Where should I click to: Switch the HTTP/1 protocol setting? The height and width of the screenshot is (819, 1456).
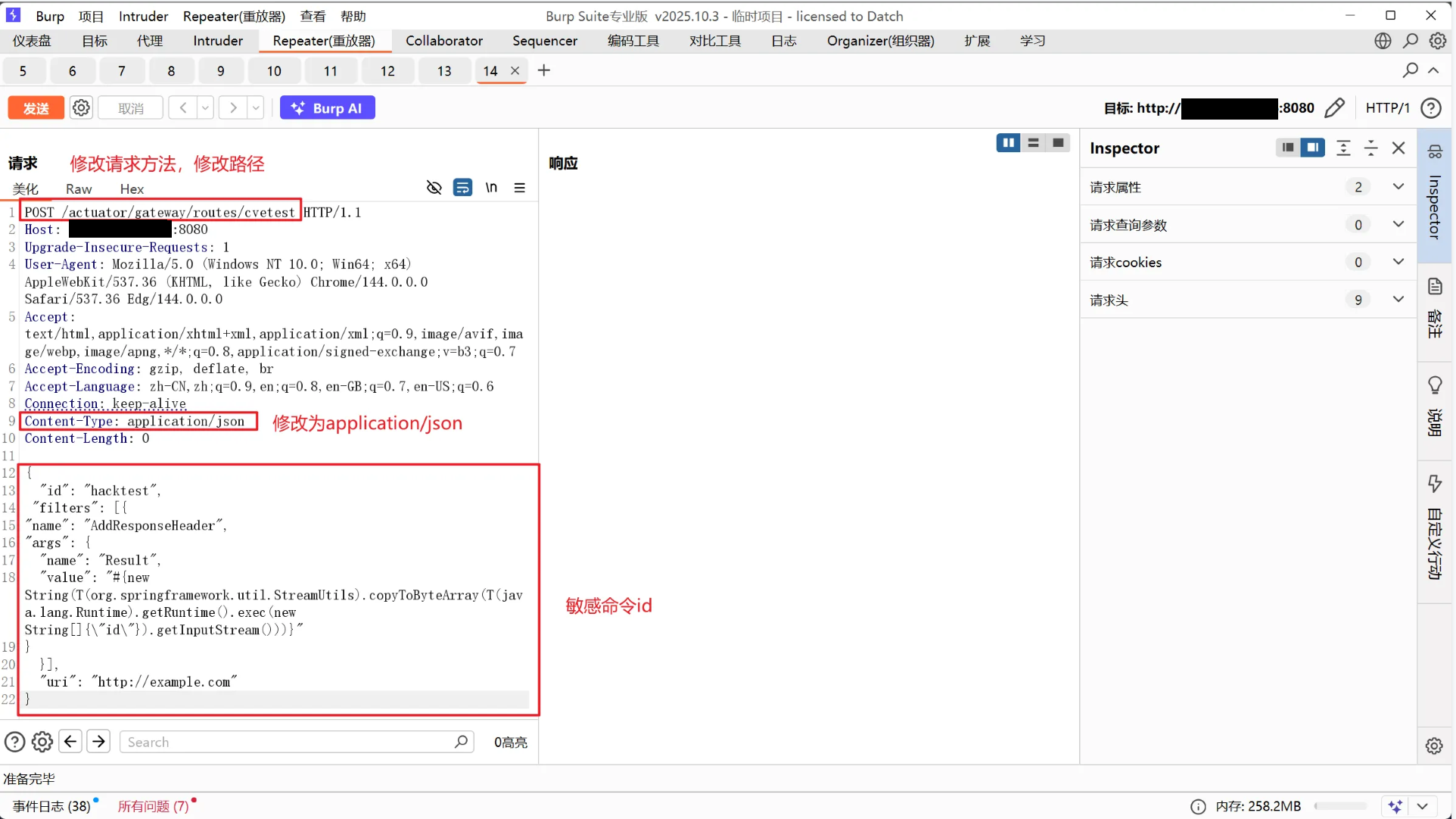(1387, 108)
